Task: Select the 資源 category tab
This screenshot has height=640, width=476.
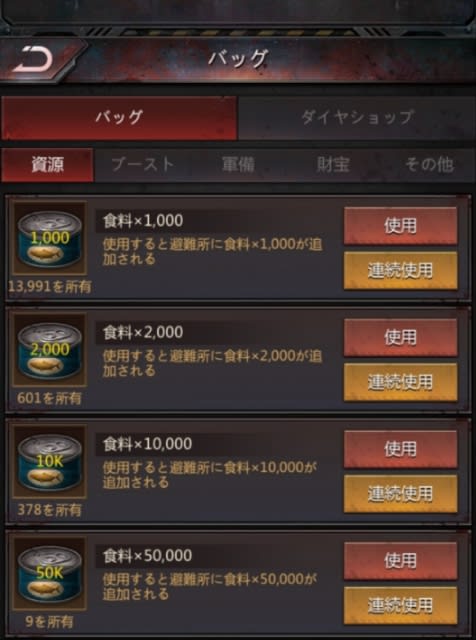Action: tap(47, 165)
